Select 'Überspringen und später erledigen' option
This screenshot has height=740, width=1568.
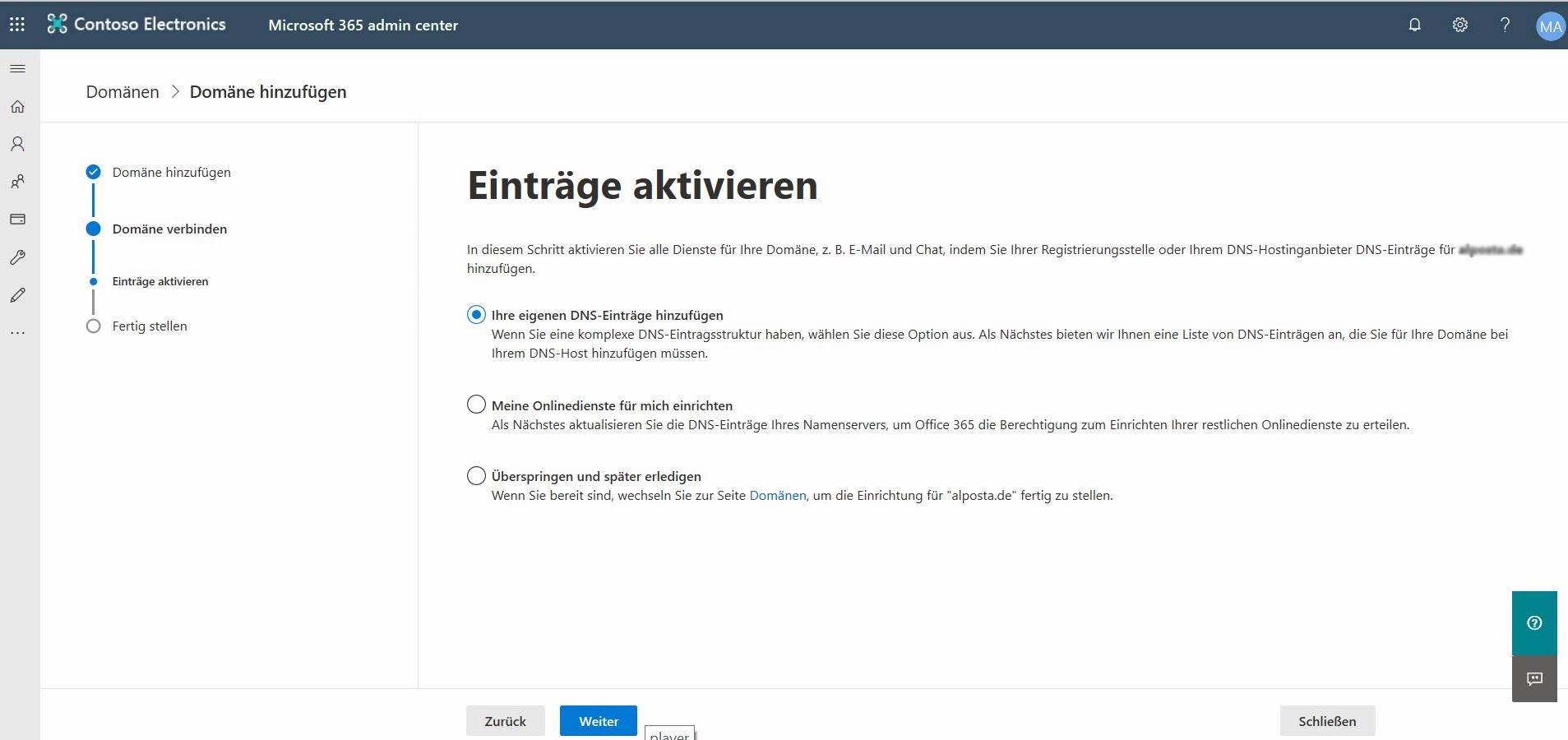[x=476, y=476]
